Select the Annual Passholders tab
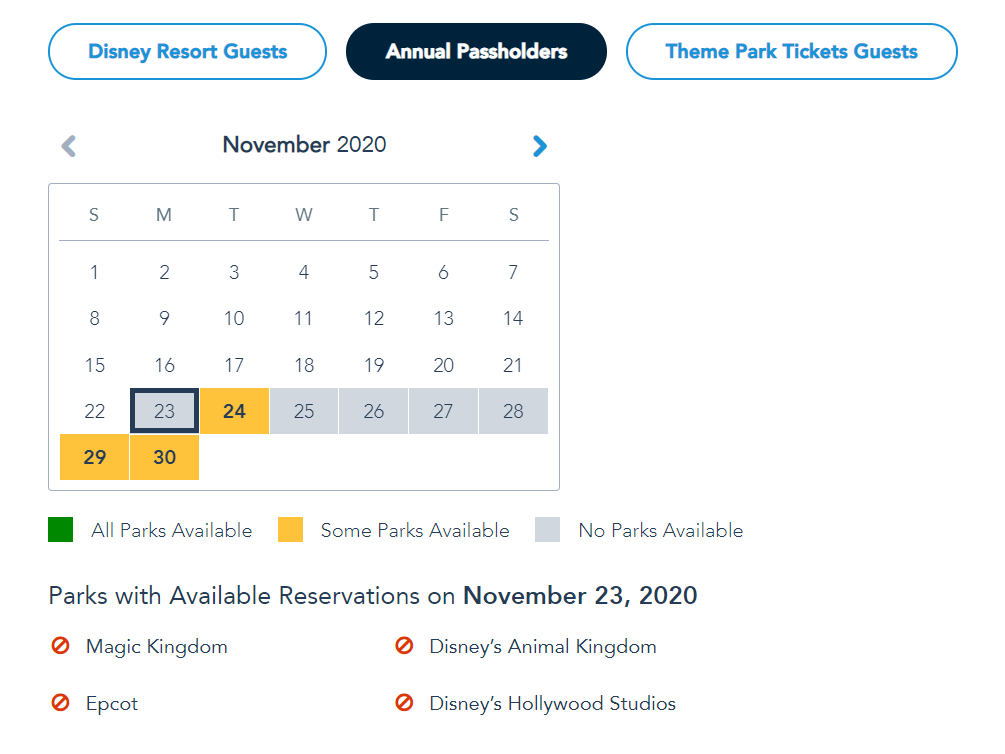This screenshot has height=754, width=1005. tap(476, 51)
